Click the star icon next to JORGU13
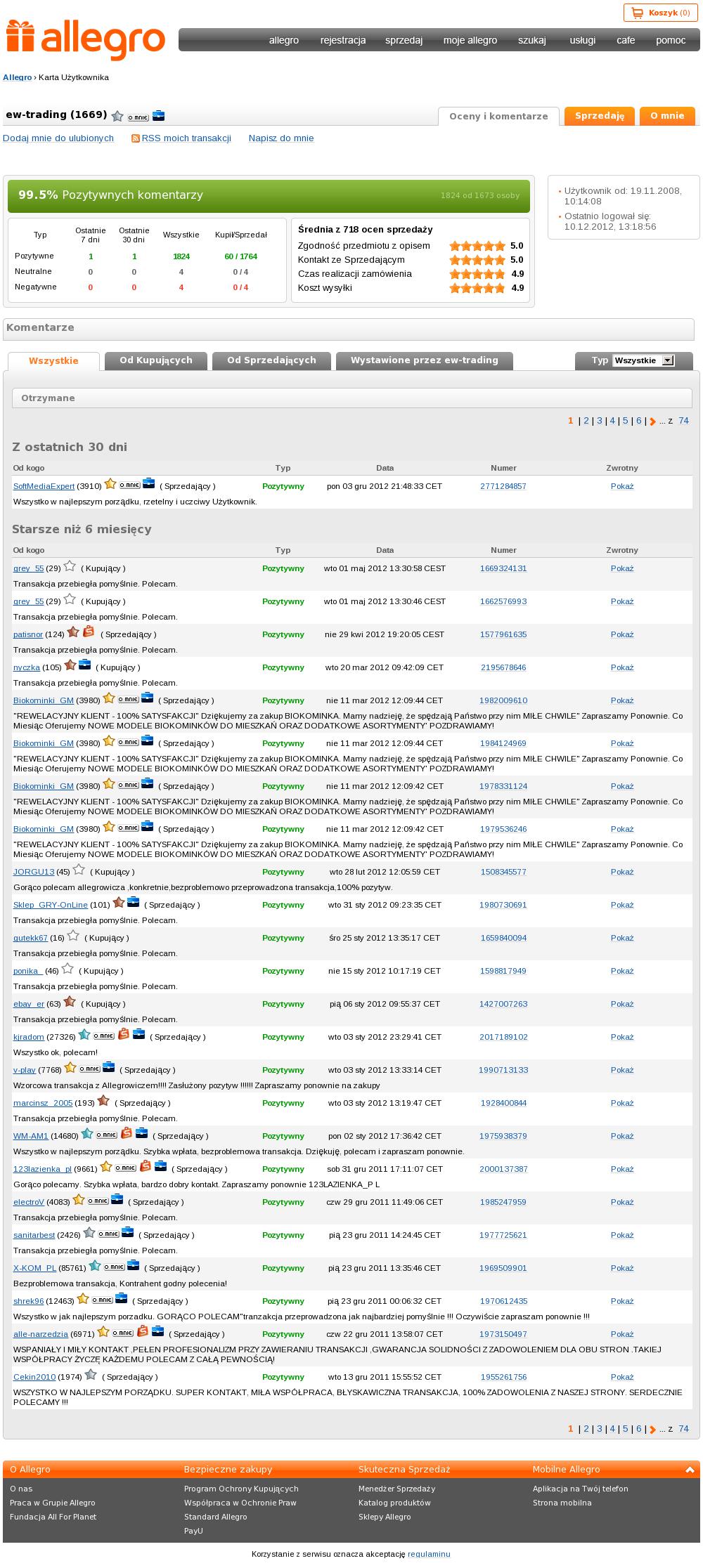Viewport: 703px width, 1568px height. click(79, 869)
